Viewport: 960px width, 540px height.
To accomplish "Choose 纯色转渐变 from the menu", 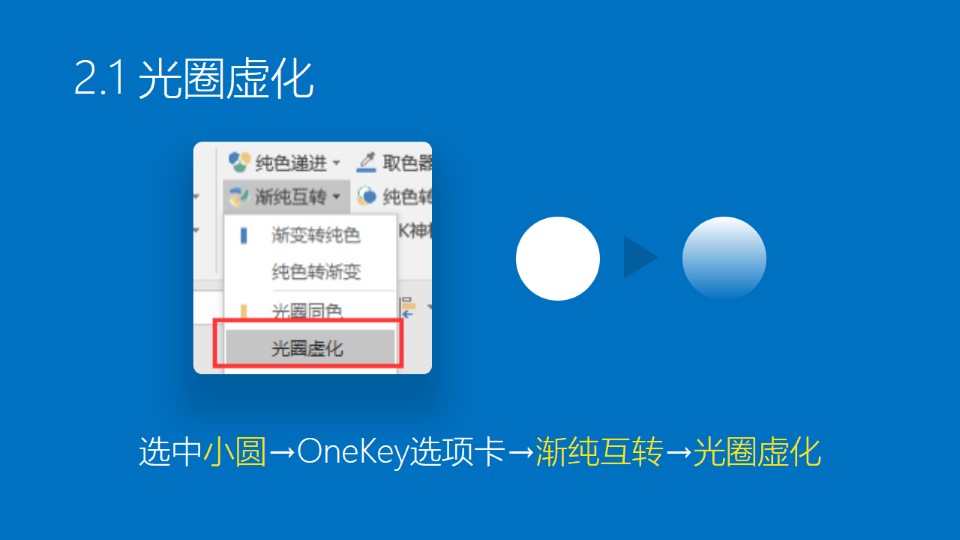I will click(316, 271).
